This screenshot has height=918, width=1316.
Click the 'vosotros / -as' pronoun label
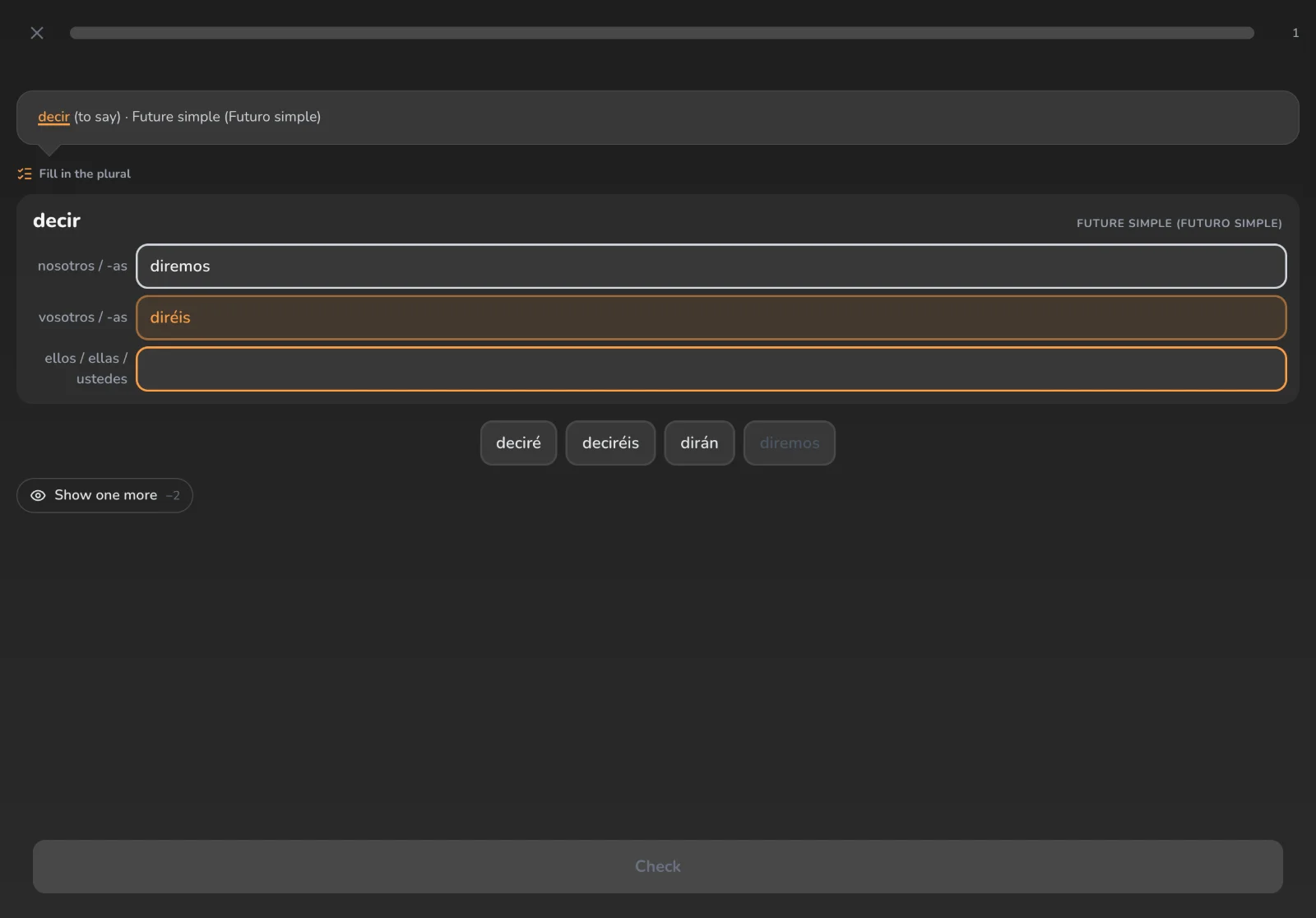click(x=83, y=317)
